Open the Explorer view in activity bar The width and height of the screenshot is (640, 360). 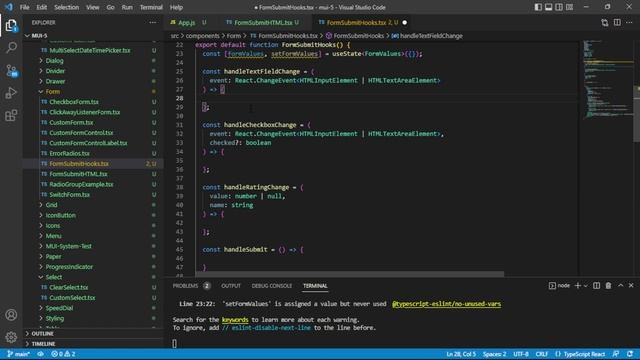click(x=11, y=26)
